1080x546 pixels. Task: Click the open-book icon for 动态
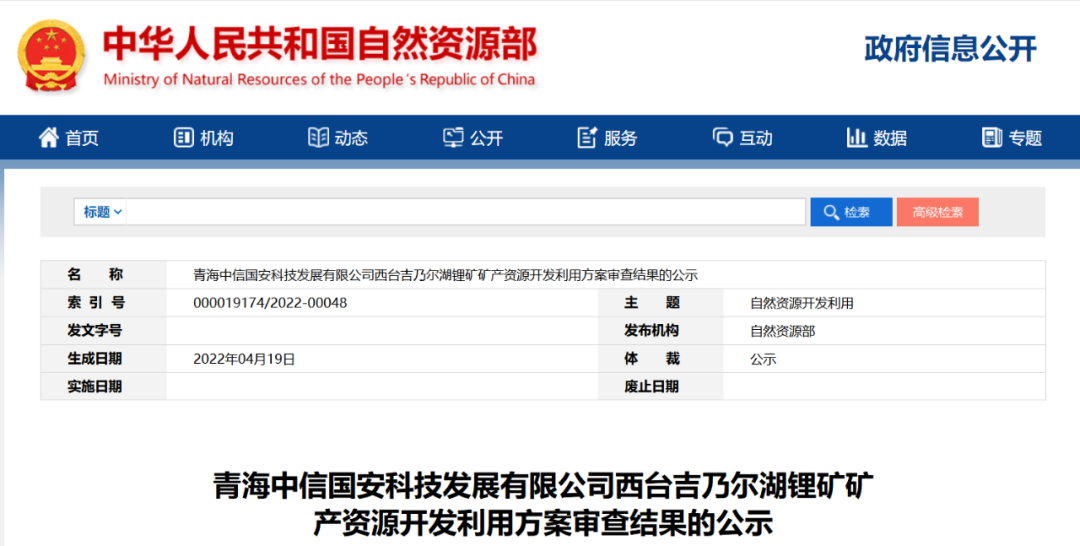click(318, 138)
